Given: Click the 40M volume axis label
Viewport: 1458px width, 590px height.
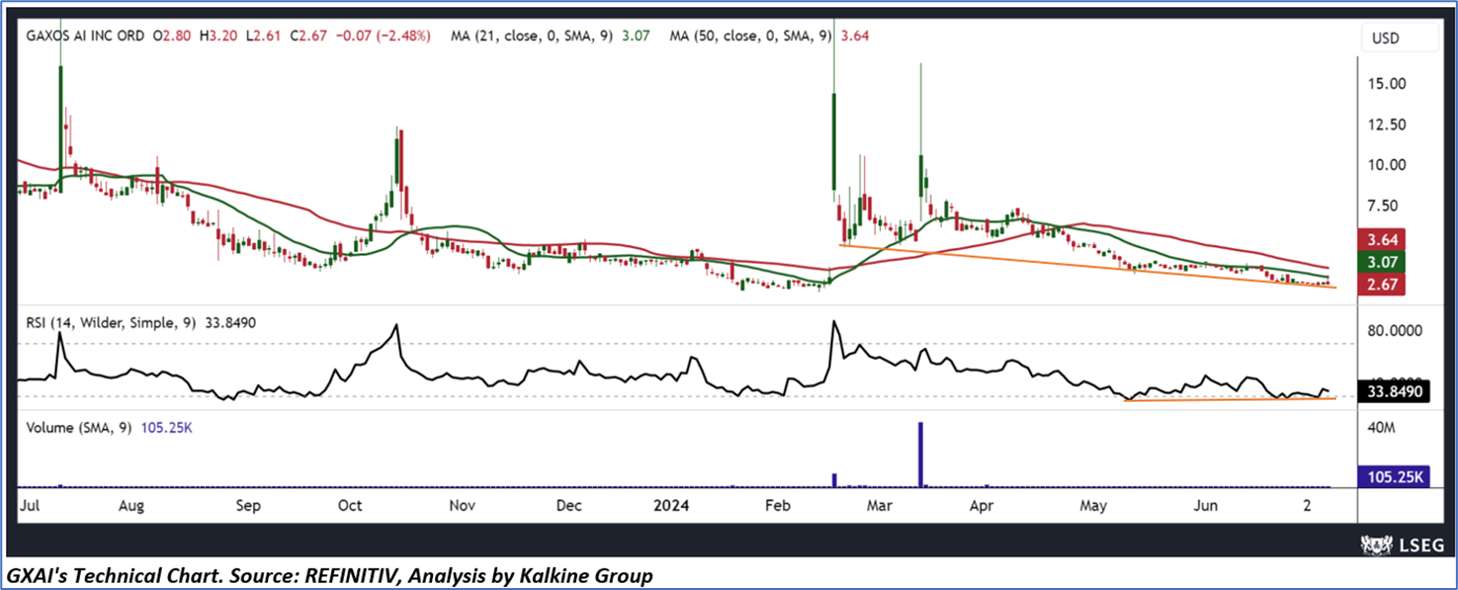Looking at the screenshot, I should pyautogui.click(x=1382, y=428).
